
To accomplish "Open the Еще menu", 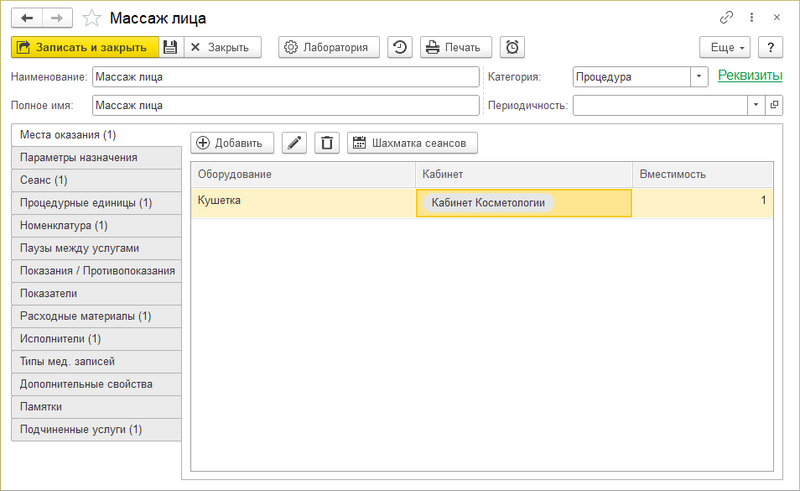I will (x=724, y=47).
